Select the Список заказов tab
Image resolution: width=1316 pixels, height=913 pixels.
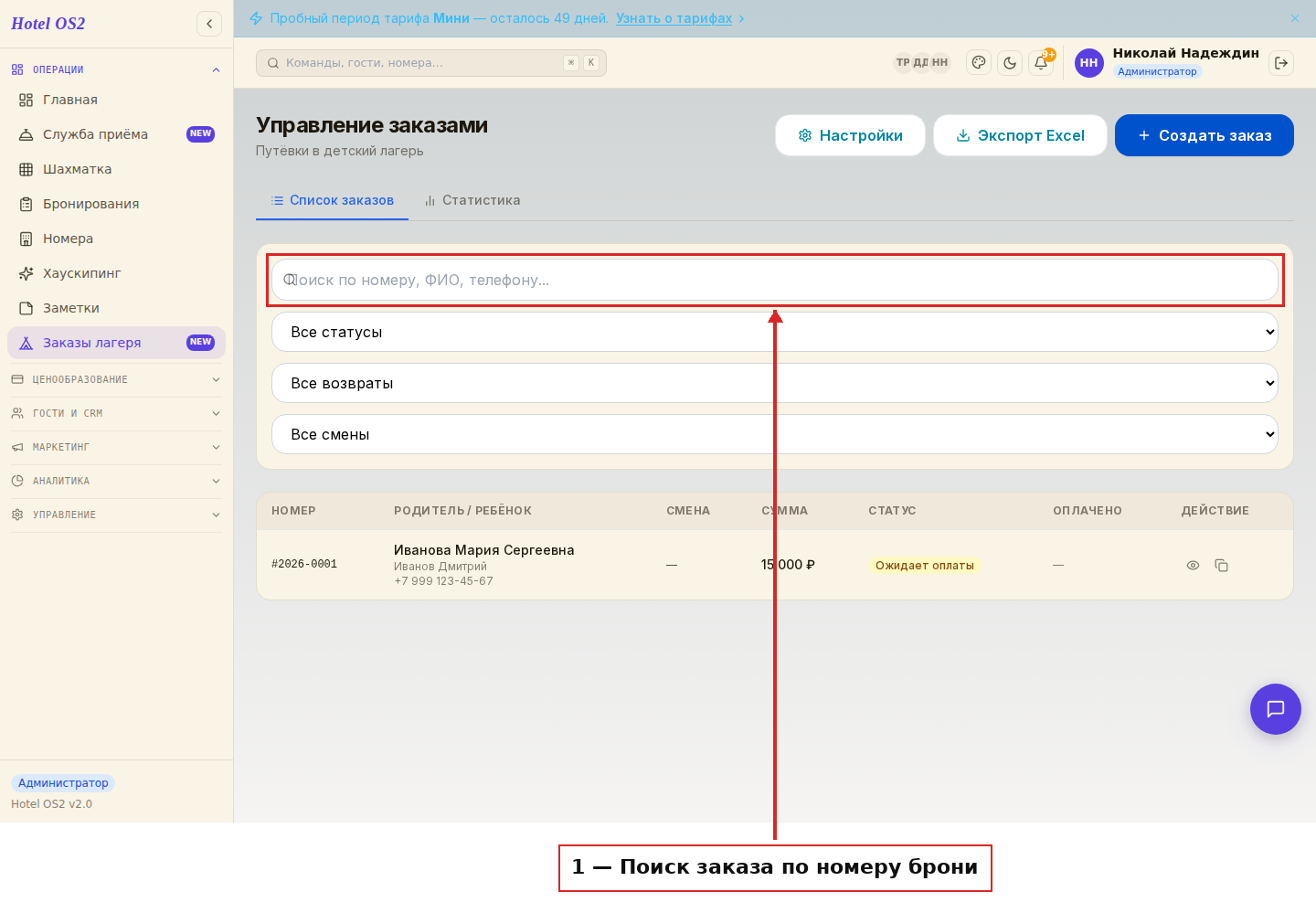pos(332,200)
